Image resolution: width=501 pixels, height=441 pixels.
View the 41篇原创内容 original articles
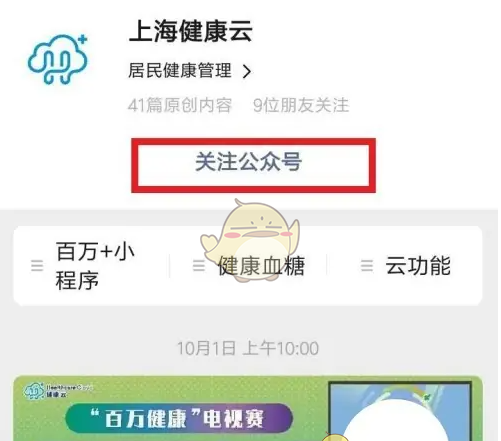pos(180,105)
